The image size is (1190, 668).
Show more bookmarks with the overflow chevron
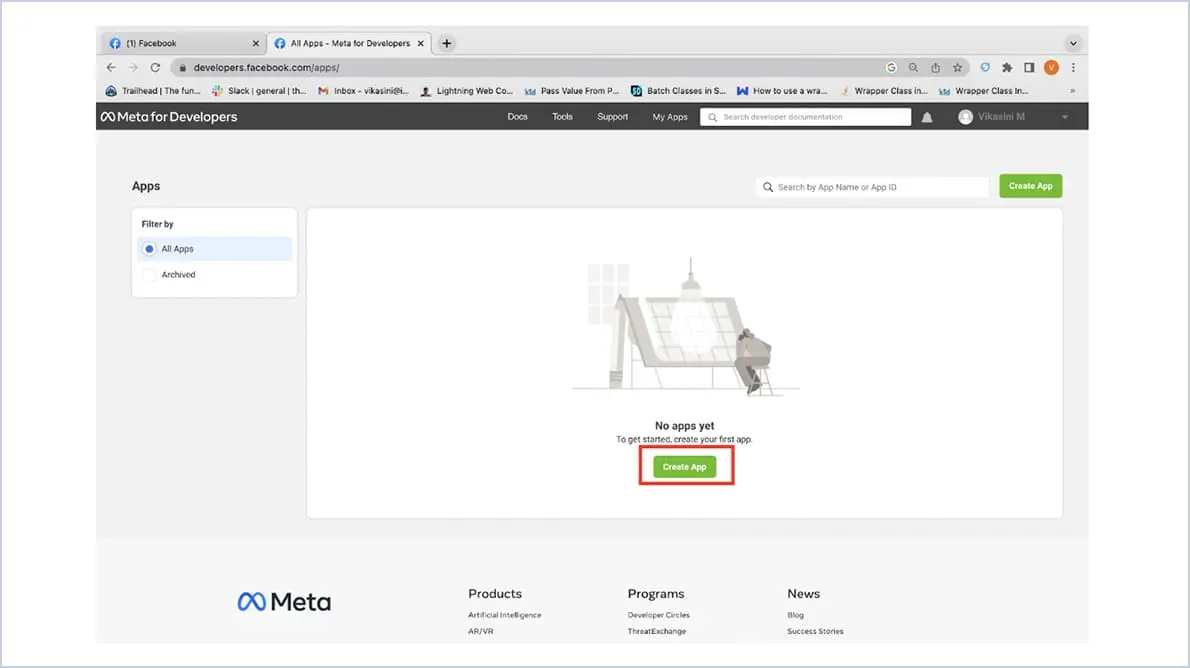[1072, 91]
